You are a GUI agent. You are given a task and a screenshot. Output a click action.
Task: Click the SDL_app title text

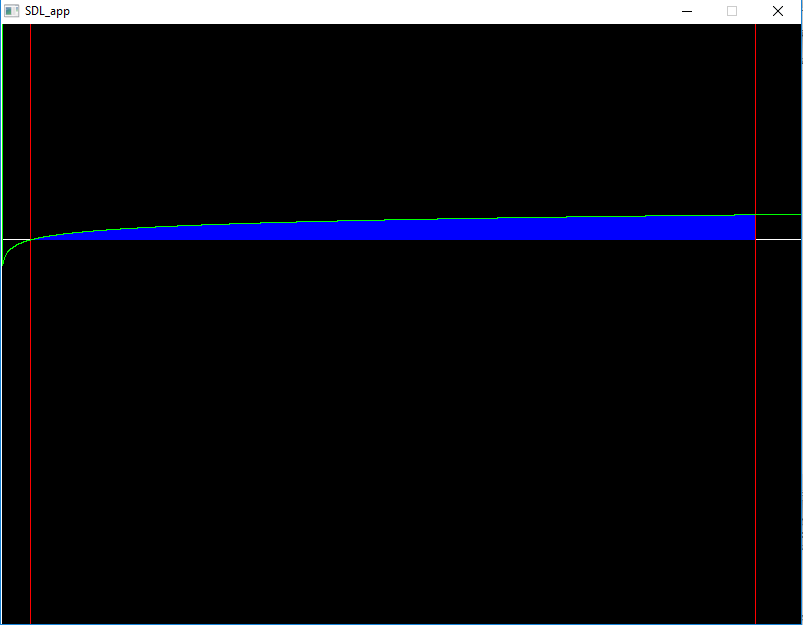click(x=47, y=11)
